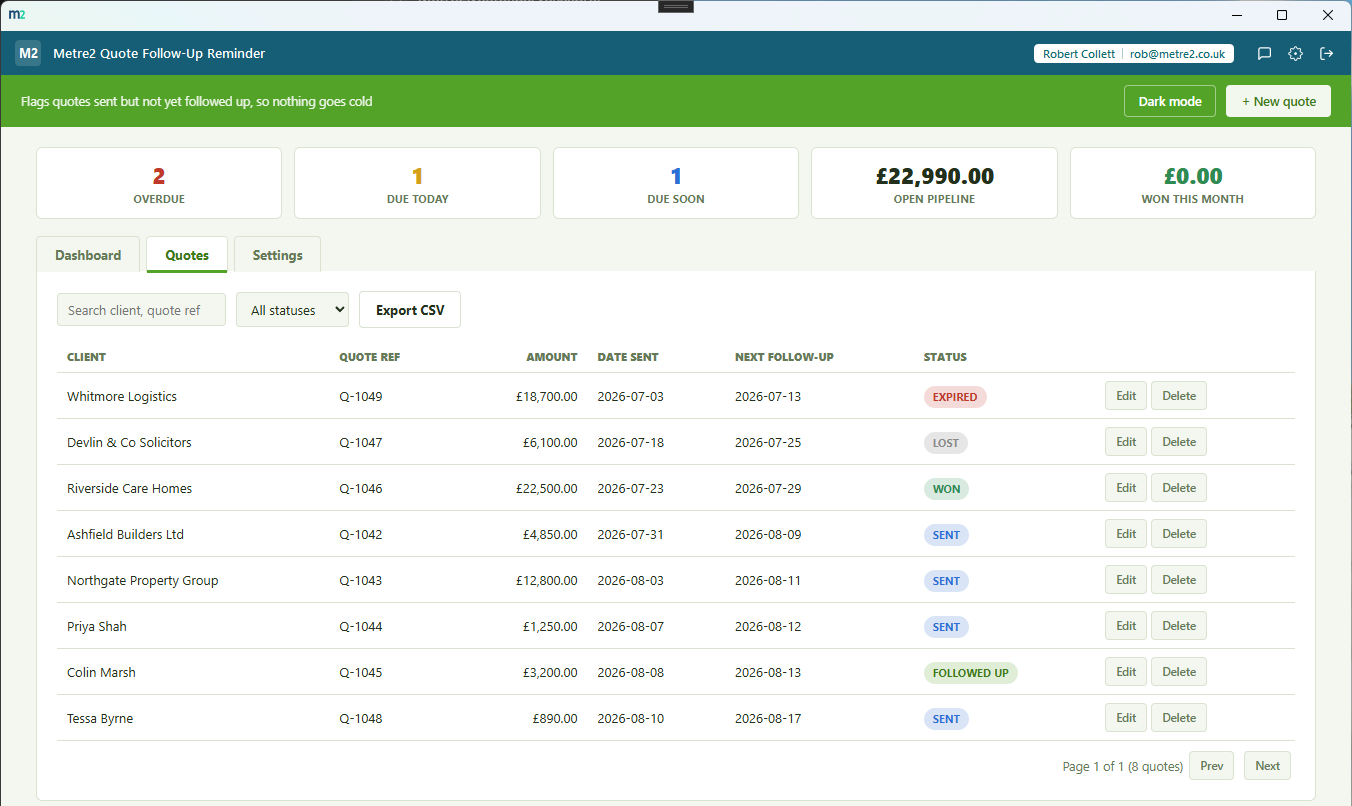Delete the Tessa Byrne quote
The image size is (1352, 806).
pyautogui.click(x=1179, y=718)
